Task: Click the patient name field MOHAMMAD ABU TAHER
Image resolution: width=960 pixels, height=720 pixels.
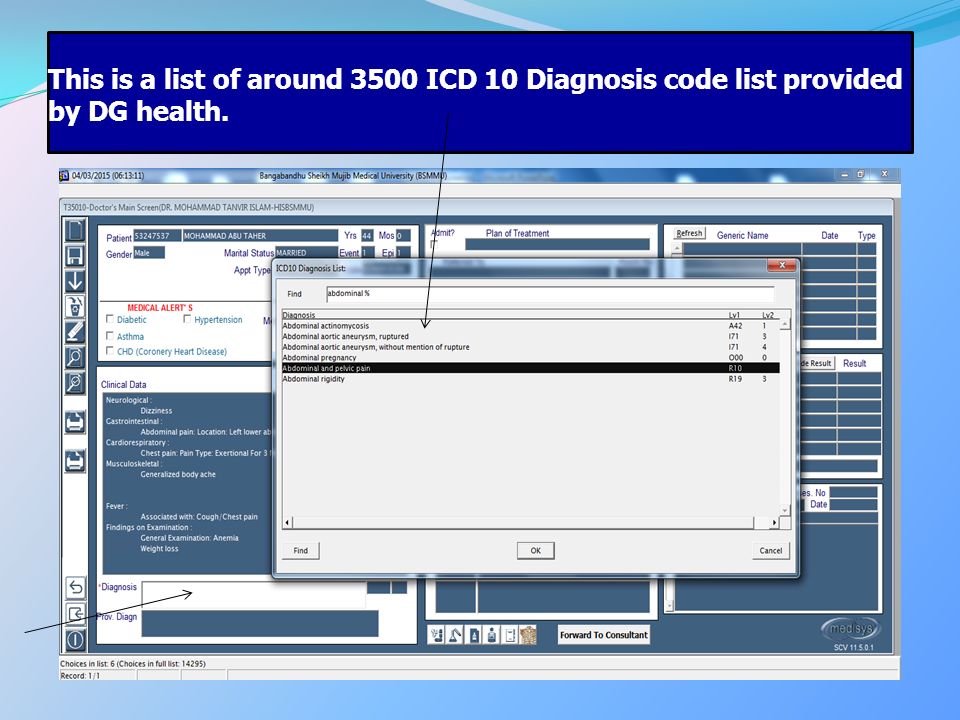Action: 260,236
